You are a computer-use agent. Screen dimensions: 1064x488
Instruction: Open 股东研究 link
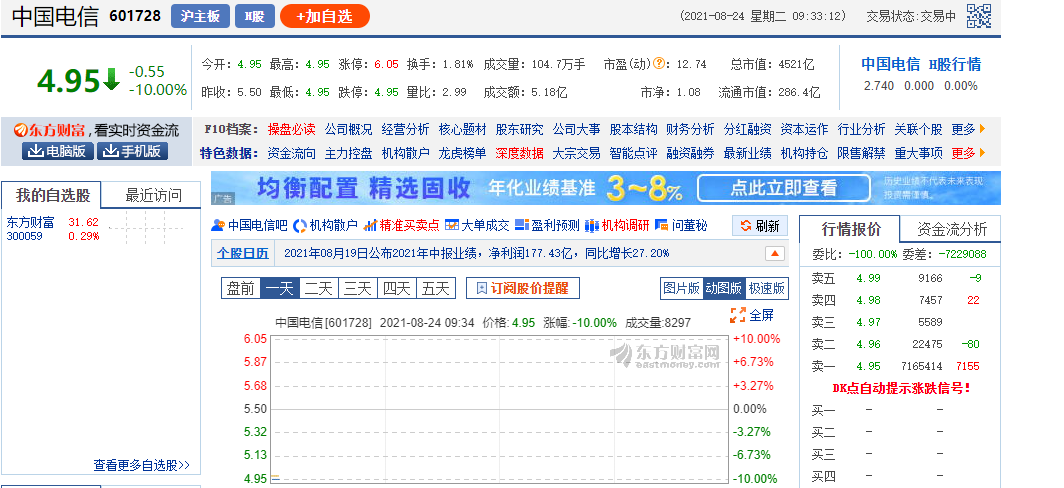click(519, 129)
